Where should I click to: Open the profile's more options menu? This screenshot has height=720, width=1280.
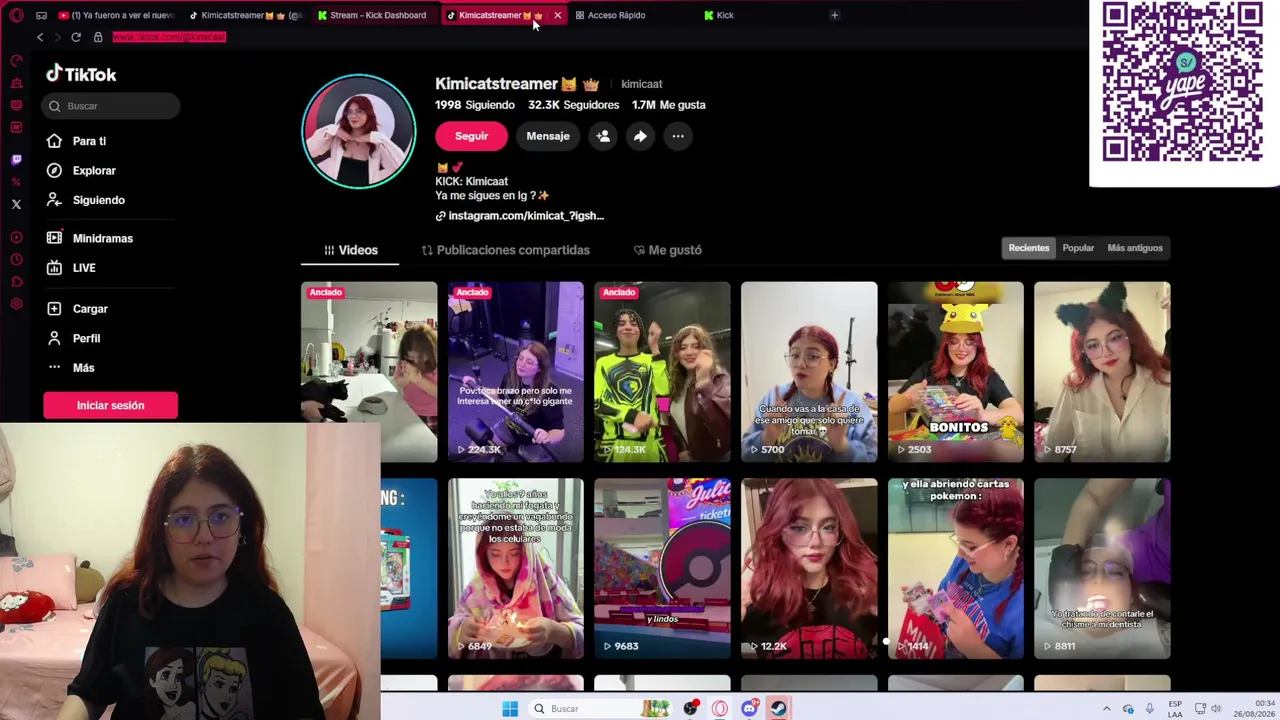coord(678,136)
